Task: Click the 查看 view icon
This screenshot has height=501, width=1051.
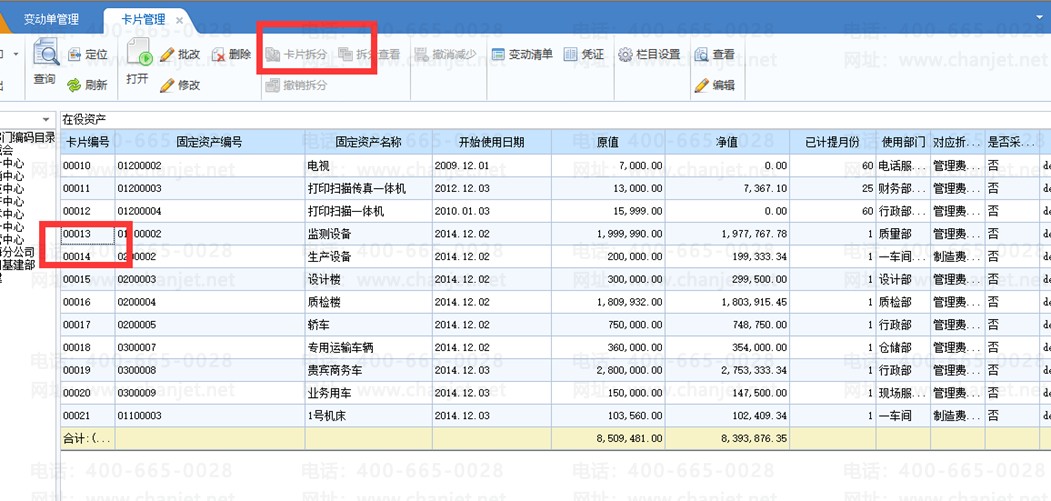Action: (x=701, y=54)
